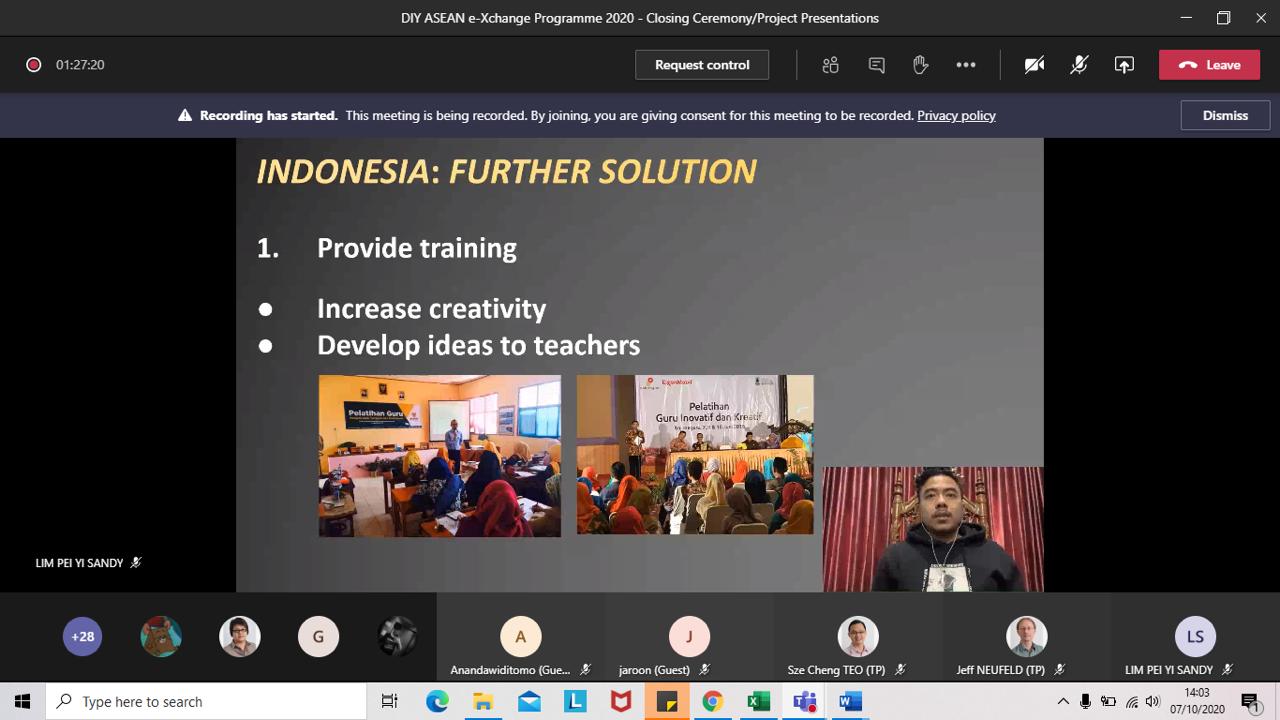Image resolution: width=1280 pixels, height=720 pixels.
Task: Expand the +28 additional participants list
Action: (x=82, y=637)
